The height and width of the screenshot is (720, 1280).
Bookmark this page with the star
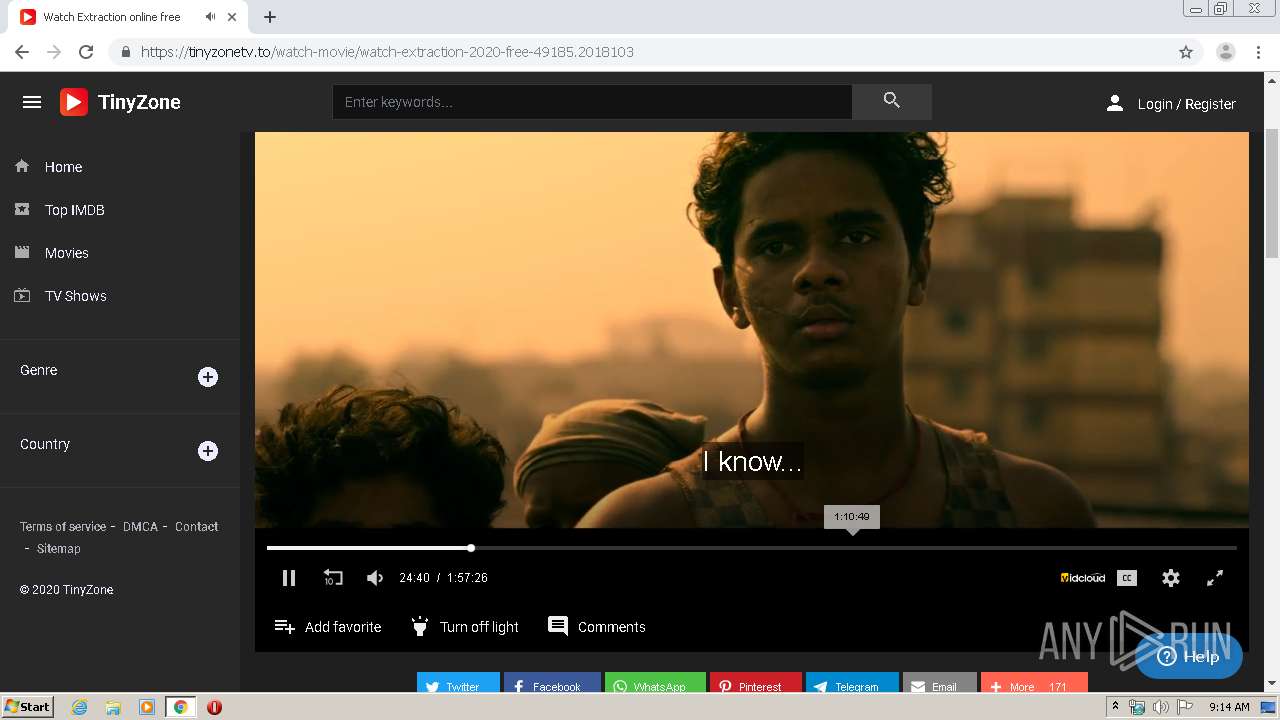point(1186,52)
